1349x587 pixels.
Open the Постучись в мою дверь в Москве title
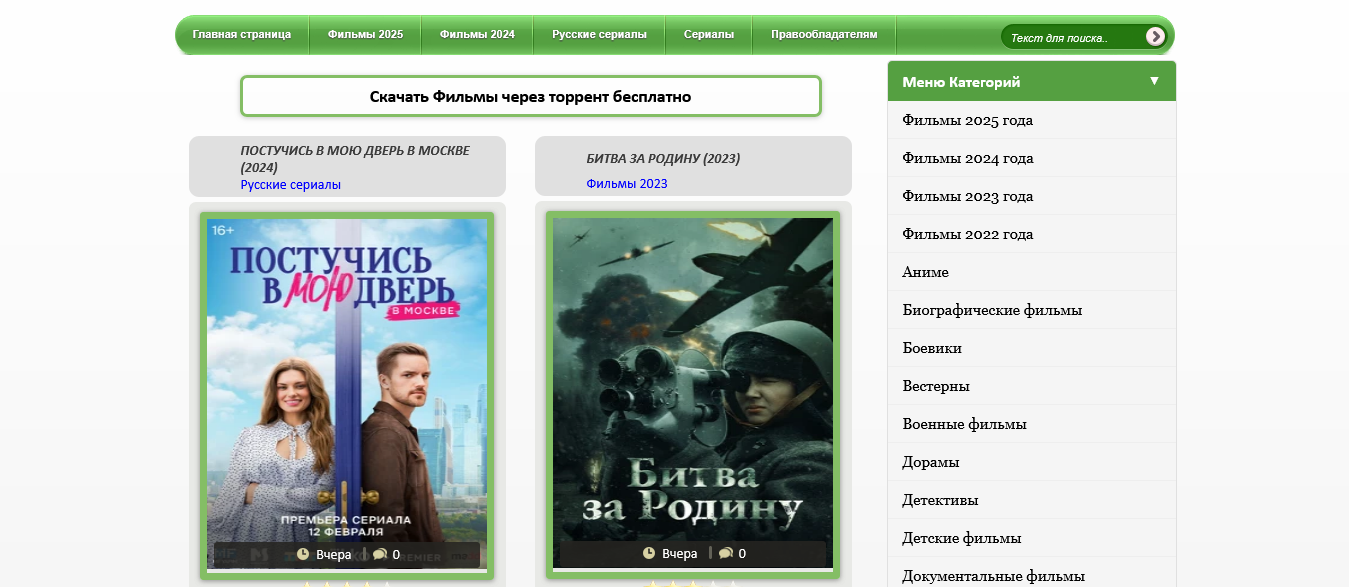[x=355, y=159]
